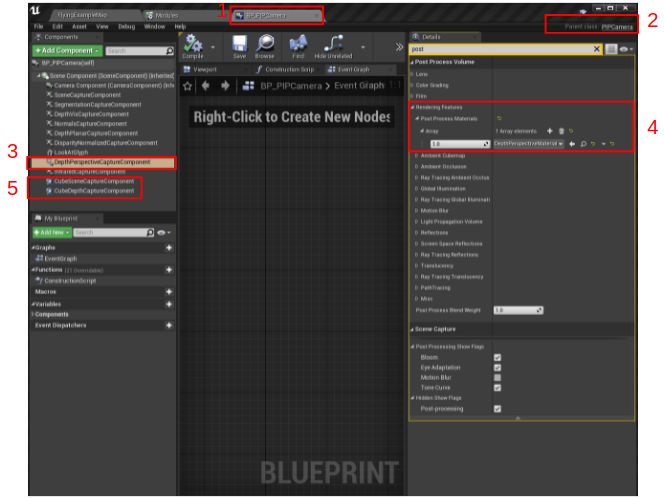Viewport: 664px width, 498px height.
Task: Click the material blend weight 1.0 field
Action: [x=460, y=144]
